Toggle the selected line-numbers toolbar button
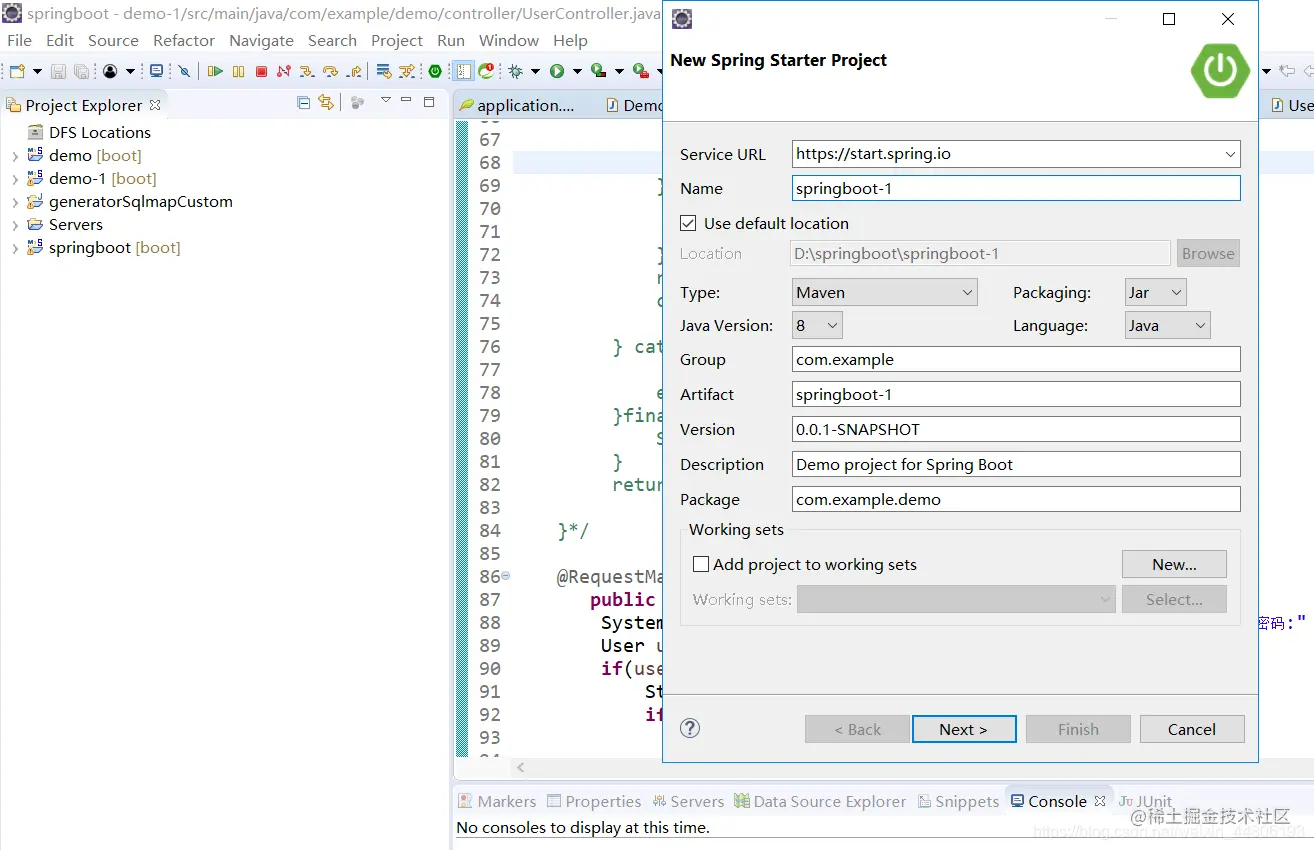The image size is (1314, 850). tap(464, 71)
